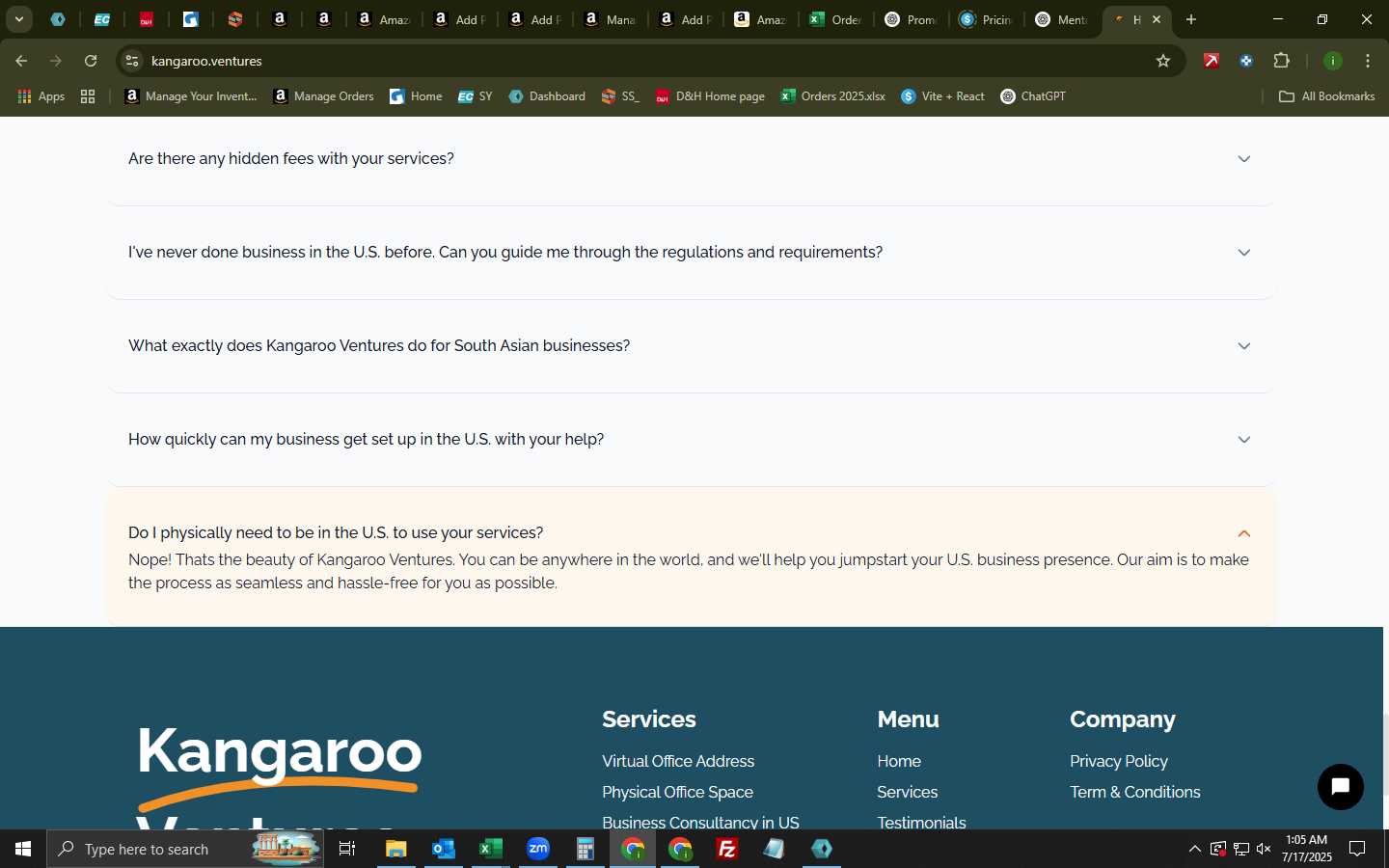Click the red arrow extension icon
This screenshot has width=1389, height=868.
(x=1212, y=61)
